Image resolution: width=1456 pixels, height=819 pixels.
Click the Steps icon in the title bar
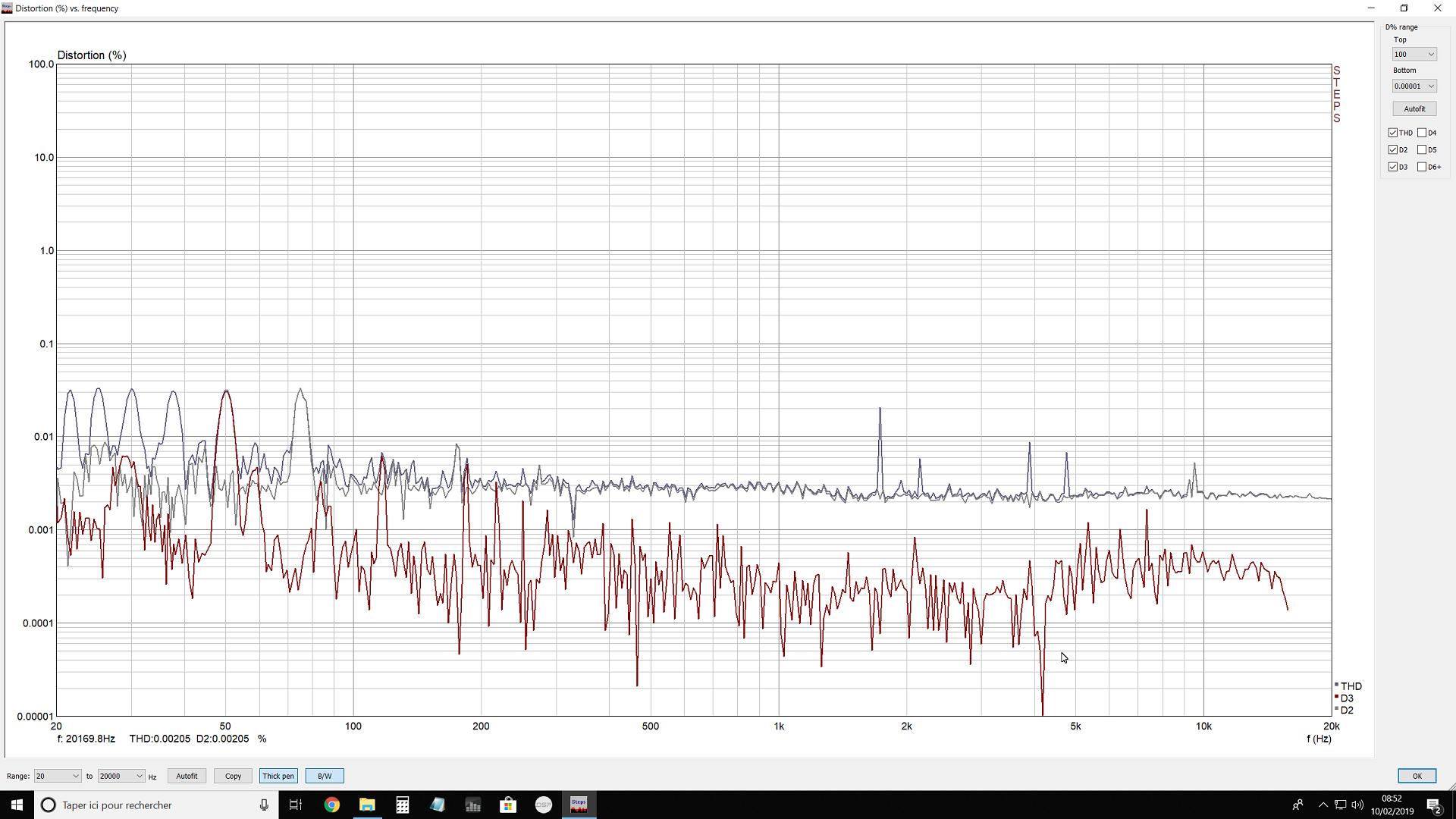coord(7,8)
